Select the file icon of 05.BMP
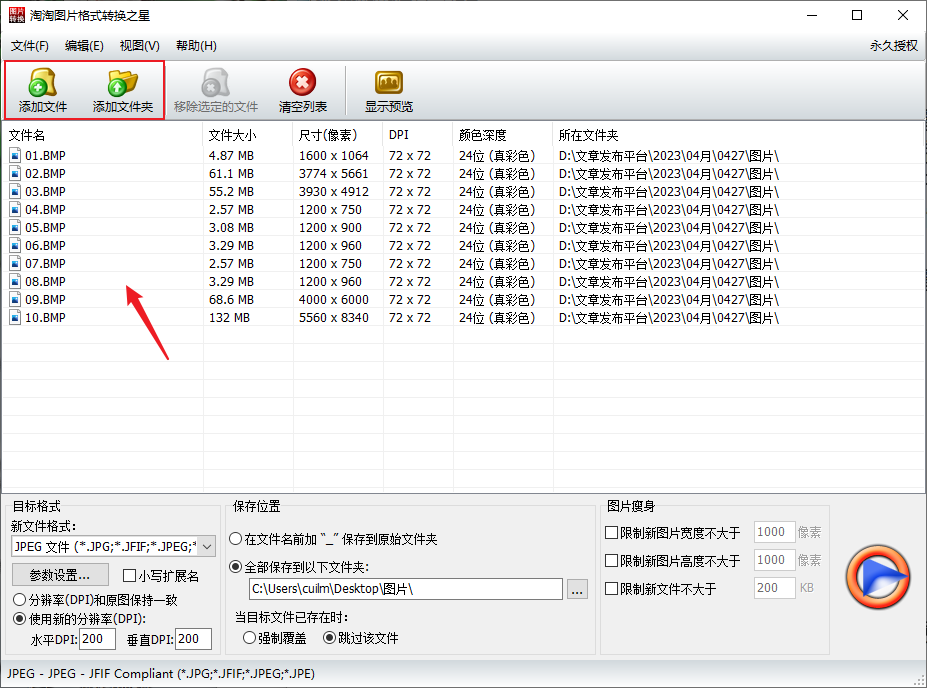The height and width of the screenshot is (688, 927). click(15, 228)
